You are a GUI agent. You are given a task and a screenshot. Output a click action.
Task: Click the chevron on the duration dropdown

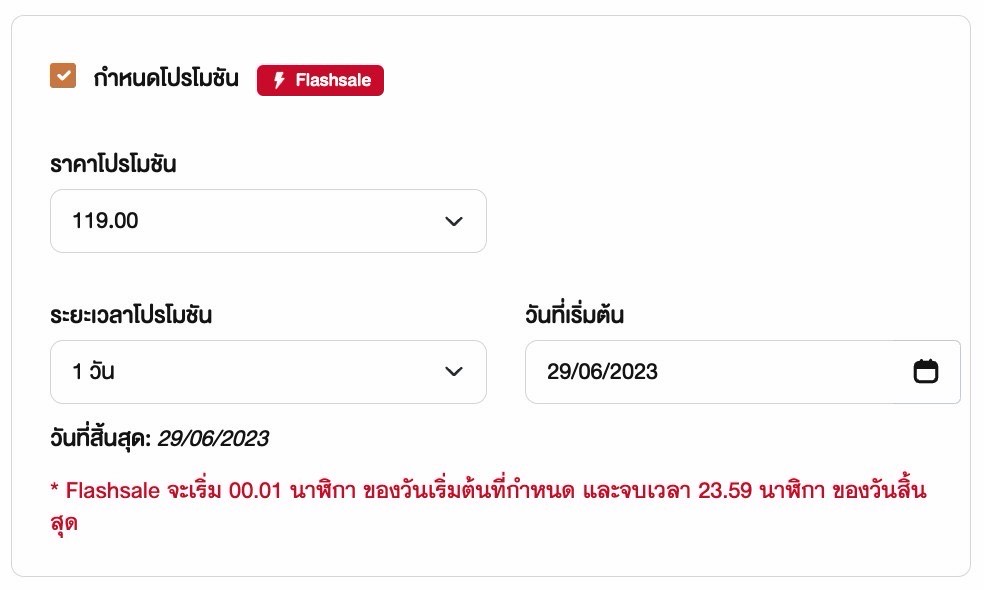[454, 371]
